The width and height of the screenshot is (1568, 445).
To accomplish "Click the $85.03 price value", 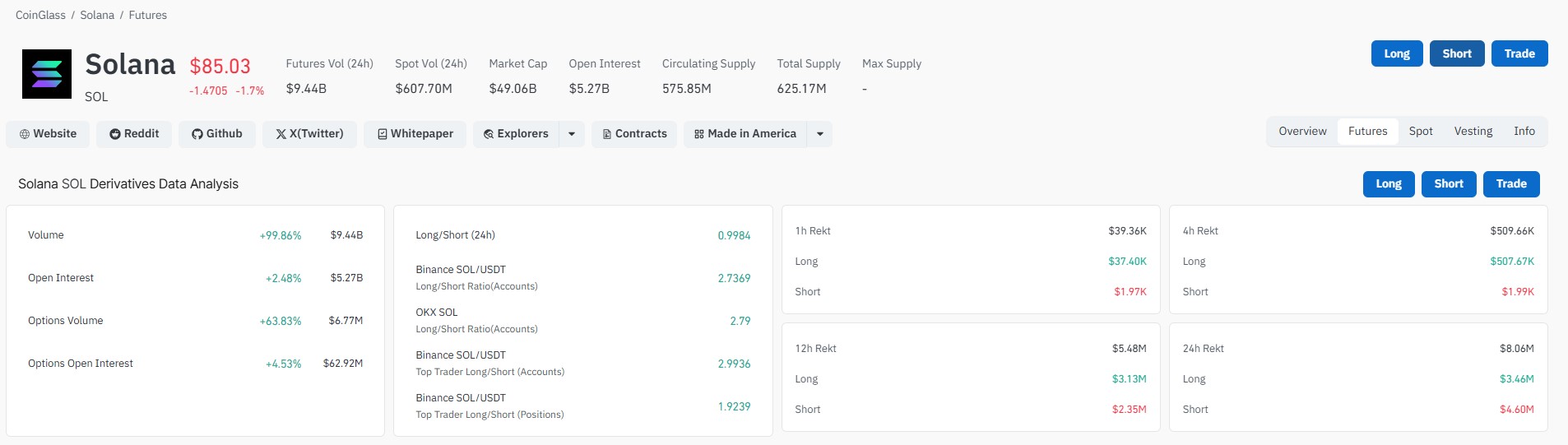I will tap(220, 67).
